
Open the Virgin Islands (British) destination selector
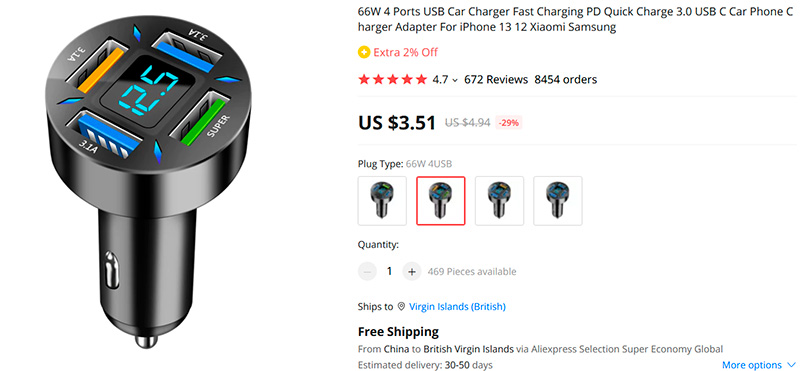(x=457, y=307)
